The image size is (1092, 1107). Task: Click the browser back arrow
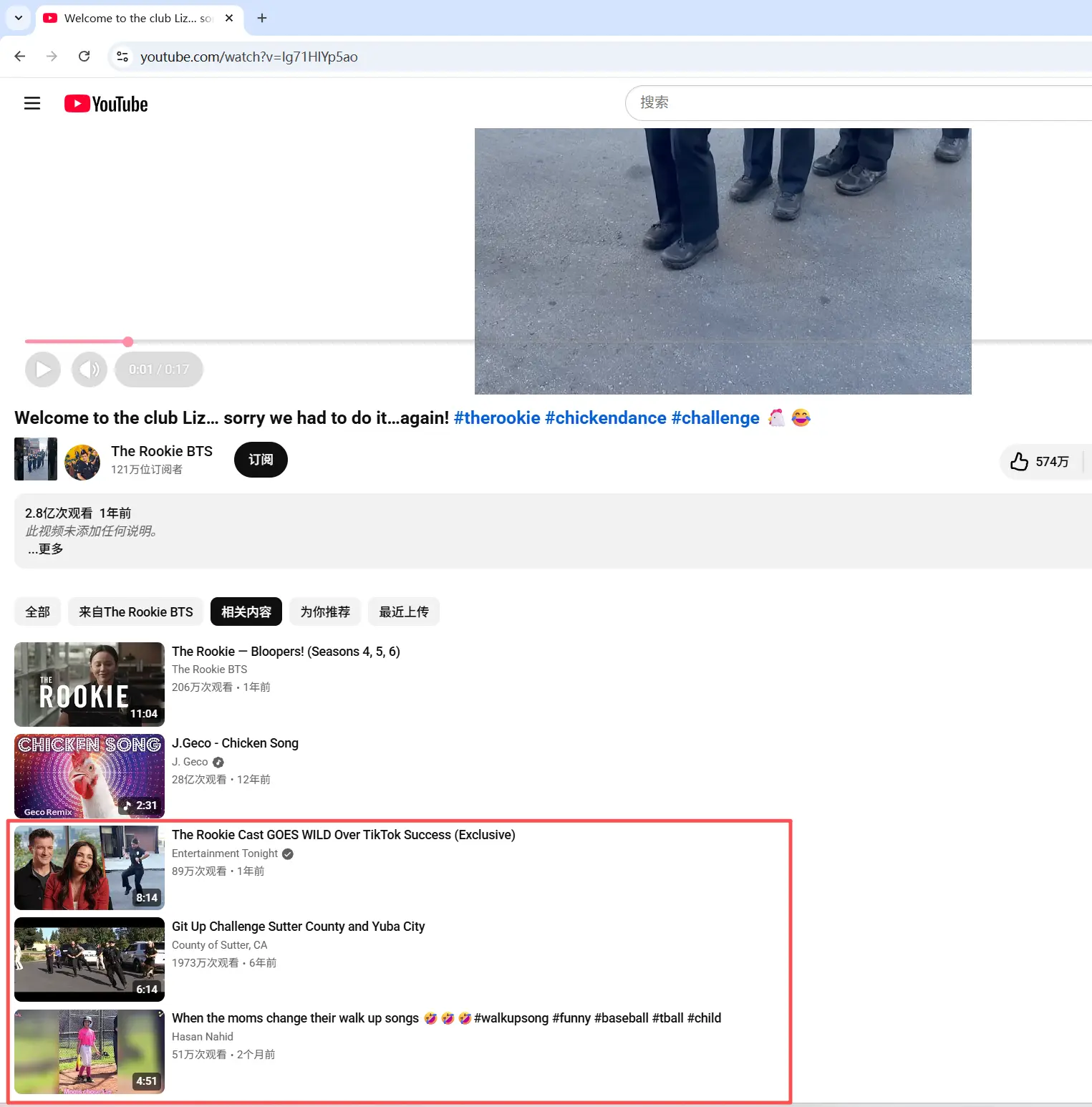[20, 57]
